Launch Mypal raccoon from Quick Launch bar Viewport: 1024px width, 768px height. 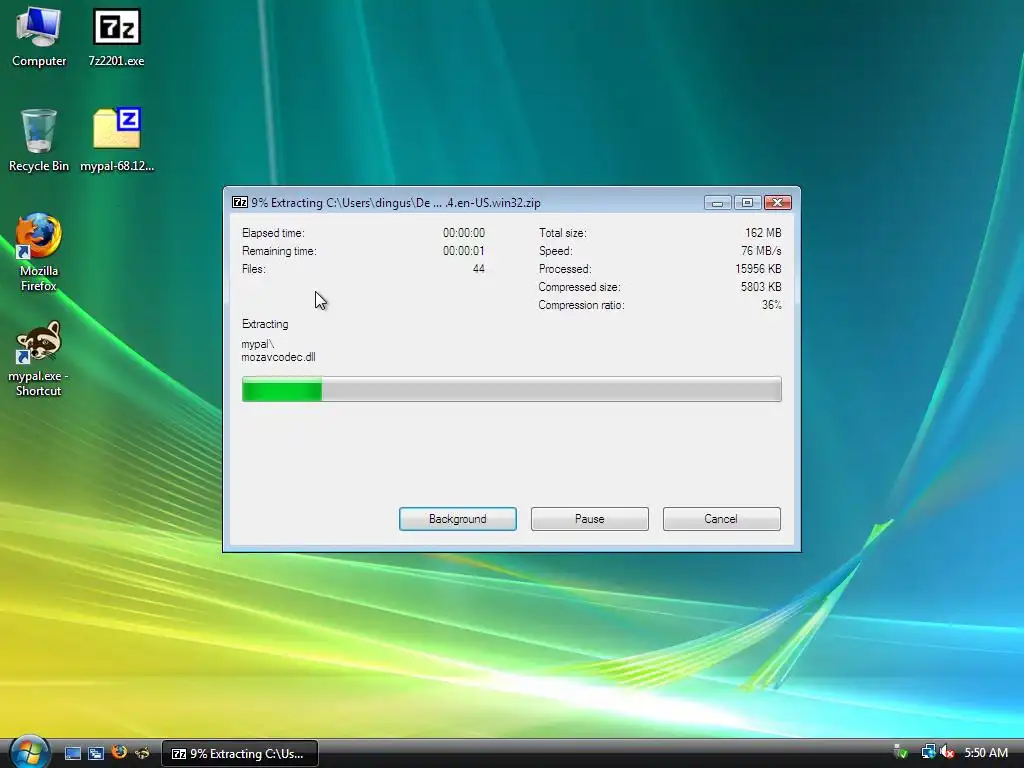point(142,753)
